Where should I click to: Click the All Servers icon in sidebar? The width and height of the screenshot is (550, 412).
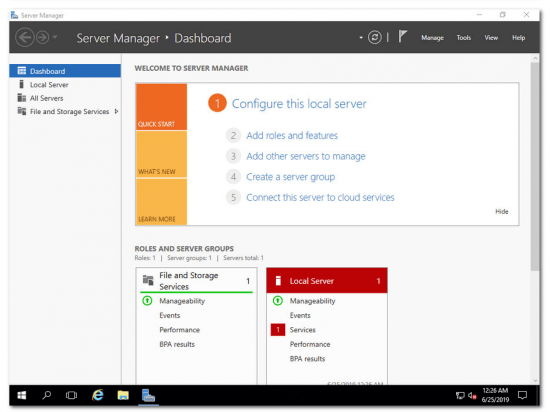click(22, 97)
